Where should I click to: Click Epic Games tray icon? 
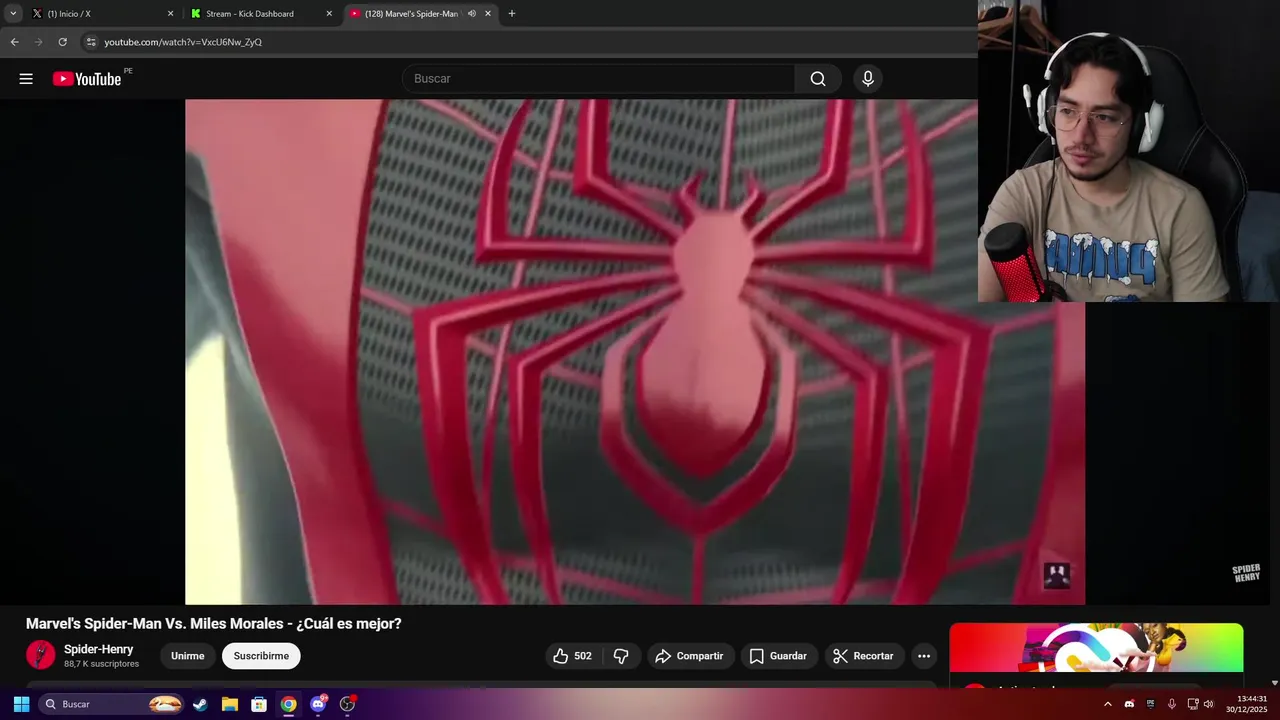[1150, 704]
